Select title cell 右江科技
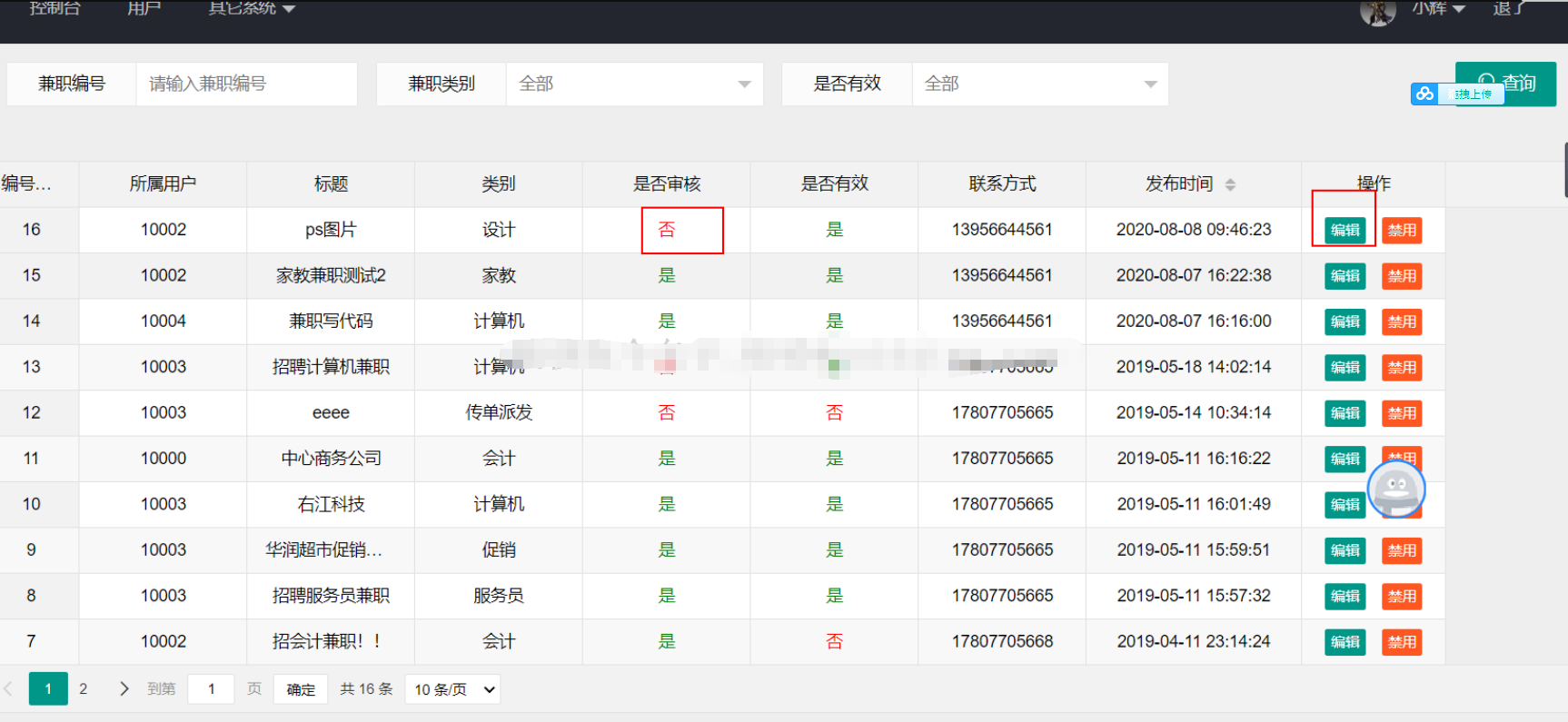Viewport: 1568px width, 722px height. pyautogui.click(x=331, y=504)
